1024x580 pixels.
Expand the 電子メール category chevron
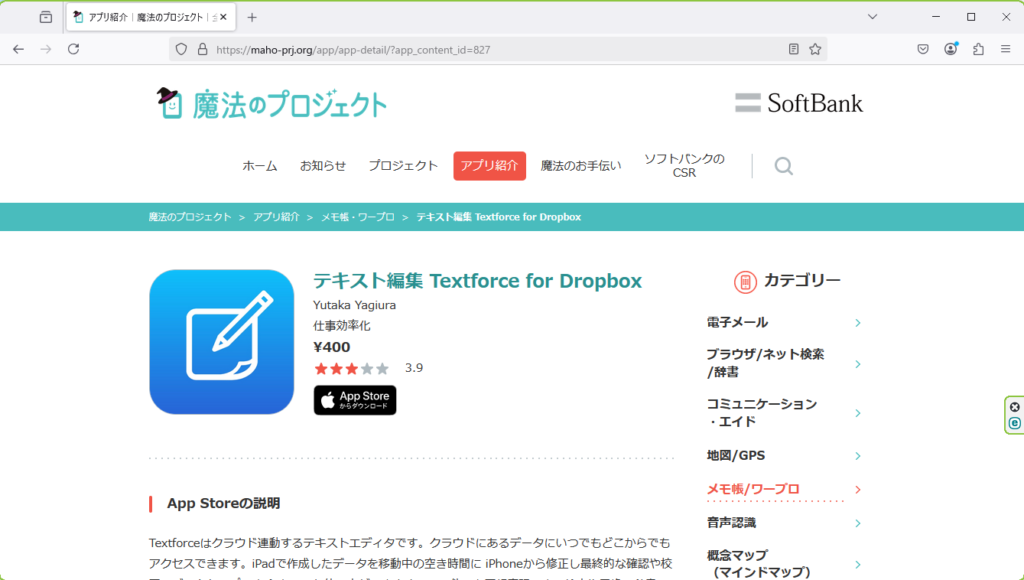pyautogui.click(x=858, y=323)
